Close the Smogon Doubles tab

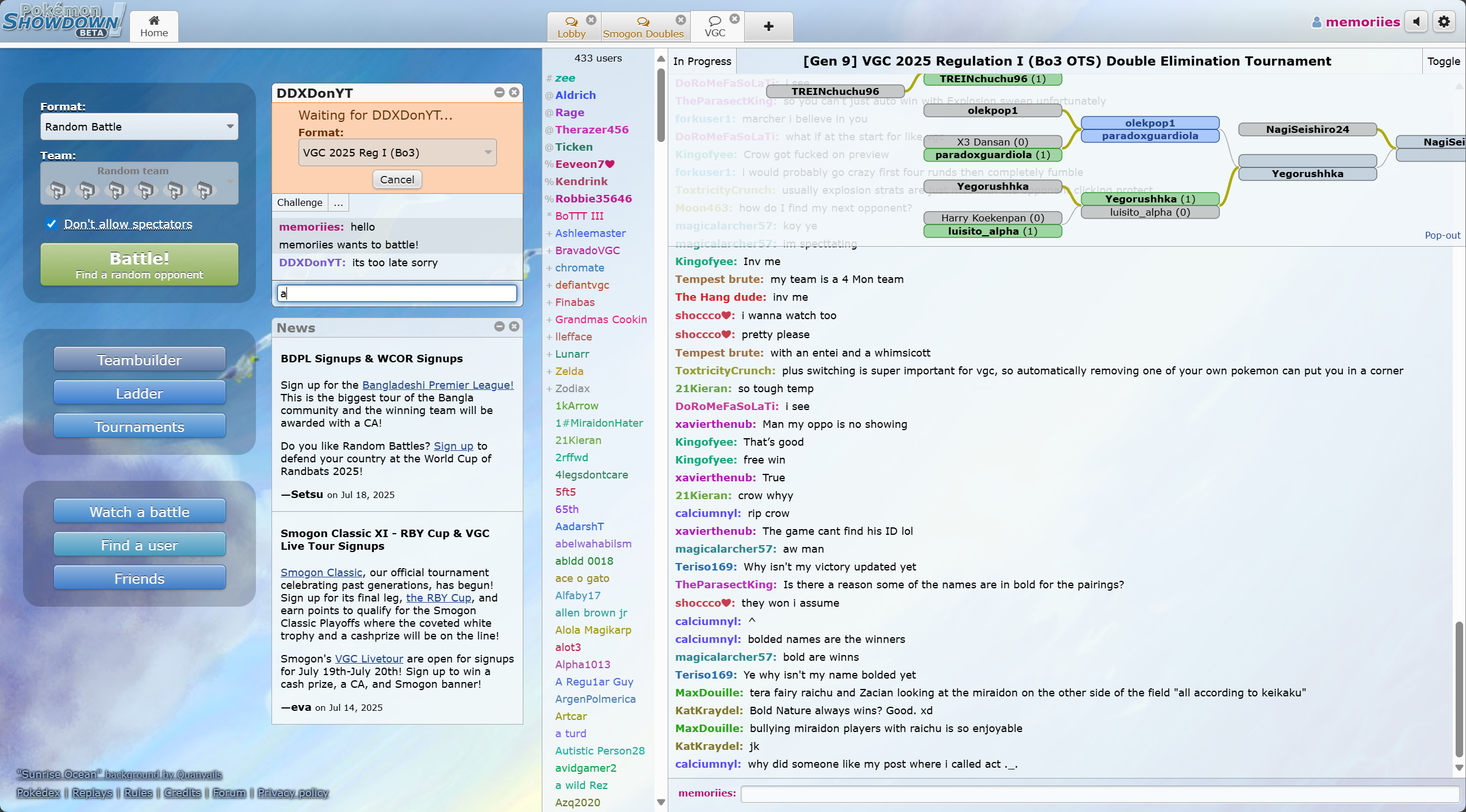(681, 20)
